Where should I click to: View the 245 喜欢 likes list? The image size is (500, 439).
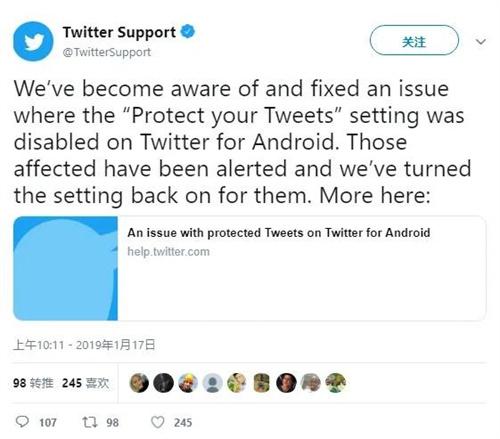86,383
